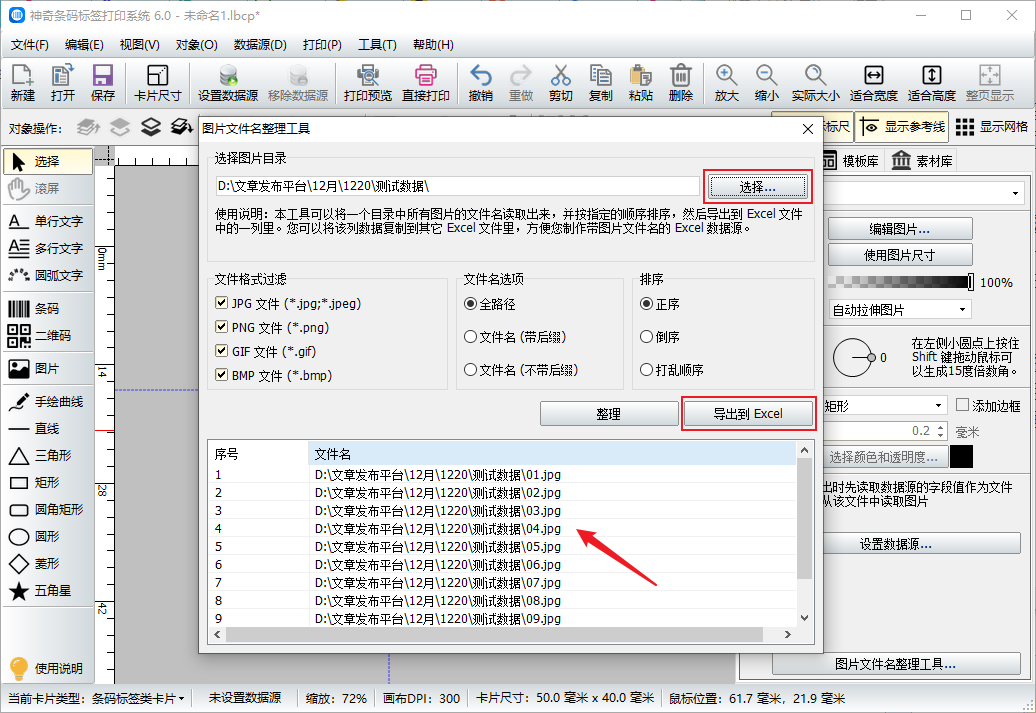Click the 撤销 undo icon
1036x713 pixels.
point(480,83)
